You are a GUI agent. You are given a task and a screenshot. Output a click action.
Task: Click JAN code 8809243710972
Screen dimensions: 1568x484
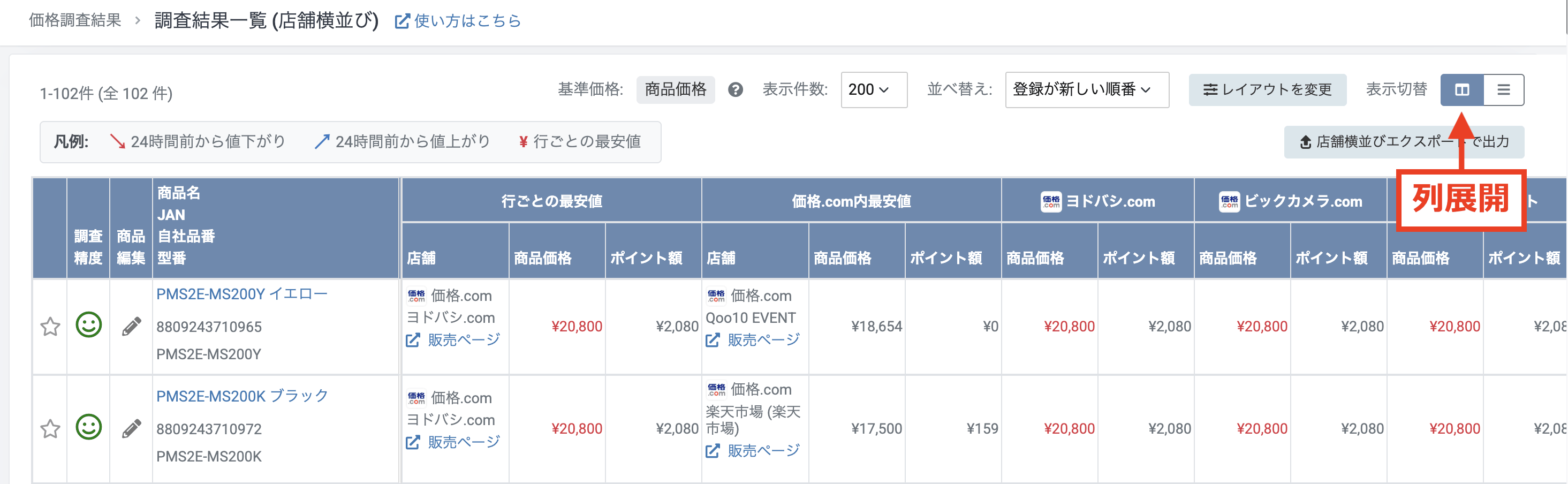point(209,429)
